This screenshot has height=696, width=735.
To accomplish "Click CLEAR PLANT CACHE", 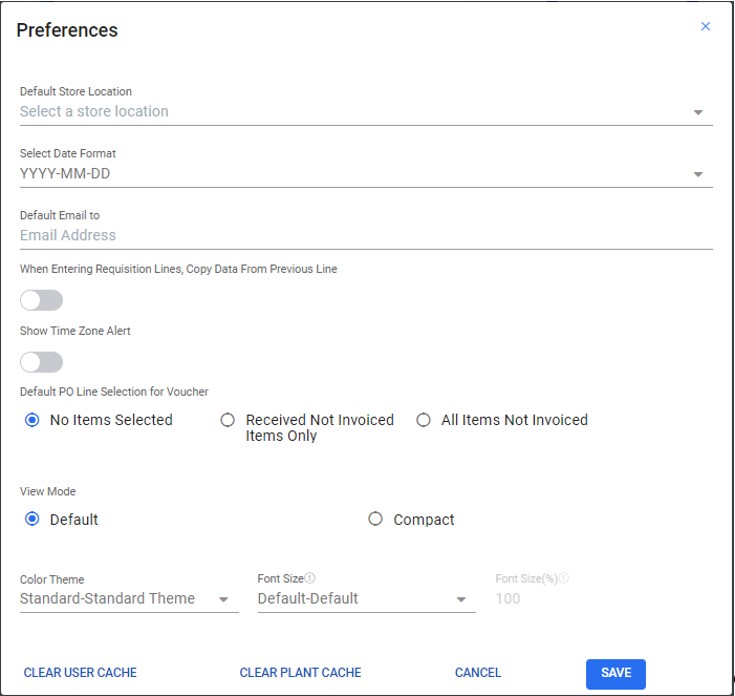I will click(300, 673).
